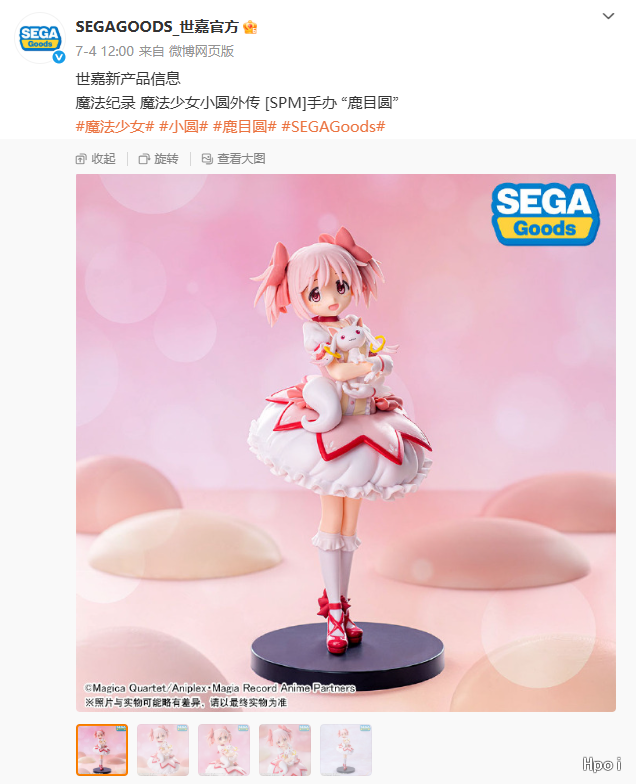
Task: Click the magnifier icon beside 查看大图
Action: pos(207,159)
